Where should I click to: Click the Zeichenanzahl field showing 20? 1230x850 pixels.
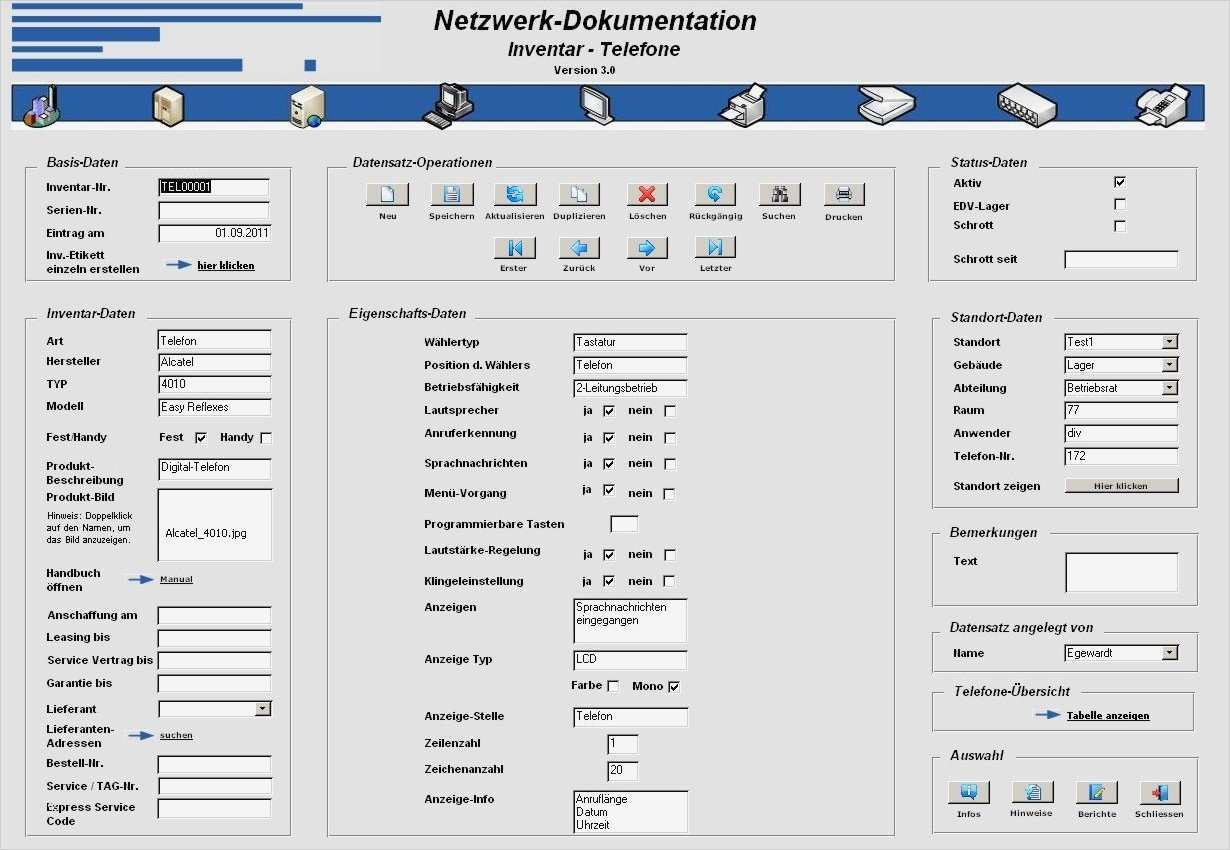pyautogui.click(x=622, y=771)
